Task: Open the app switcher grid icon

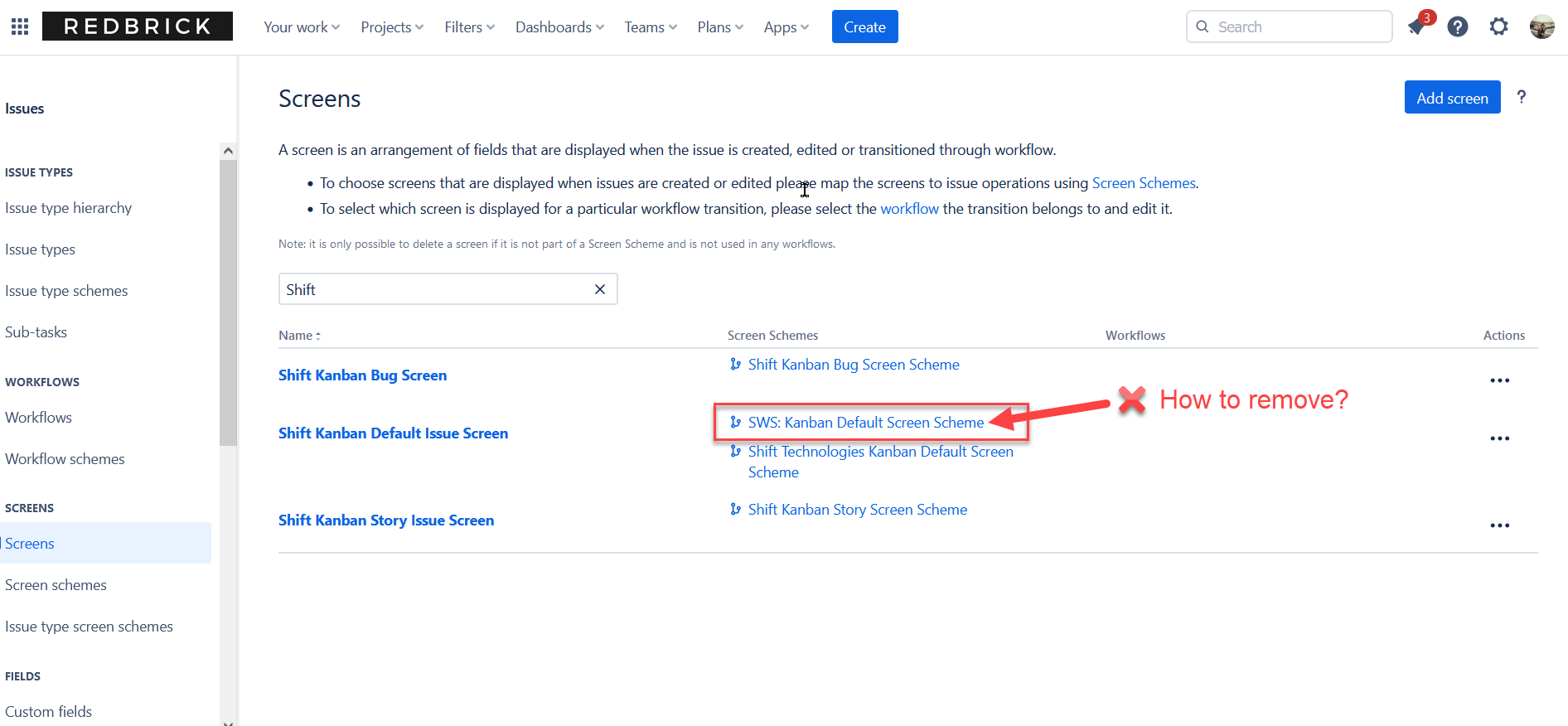Action: [x=20, y=27]
